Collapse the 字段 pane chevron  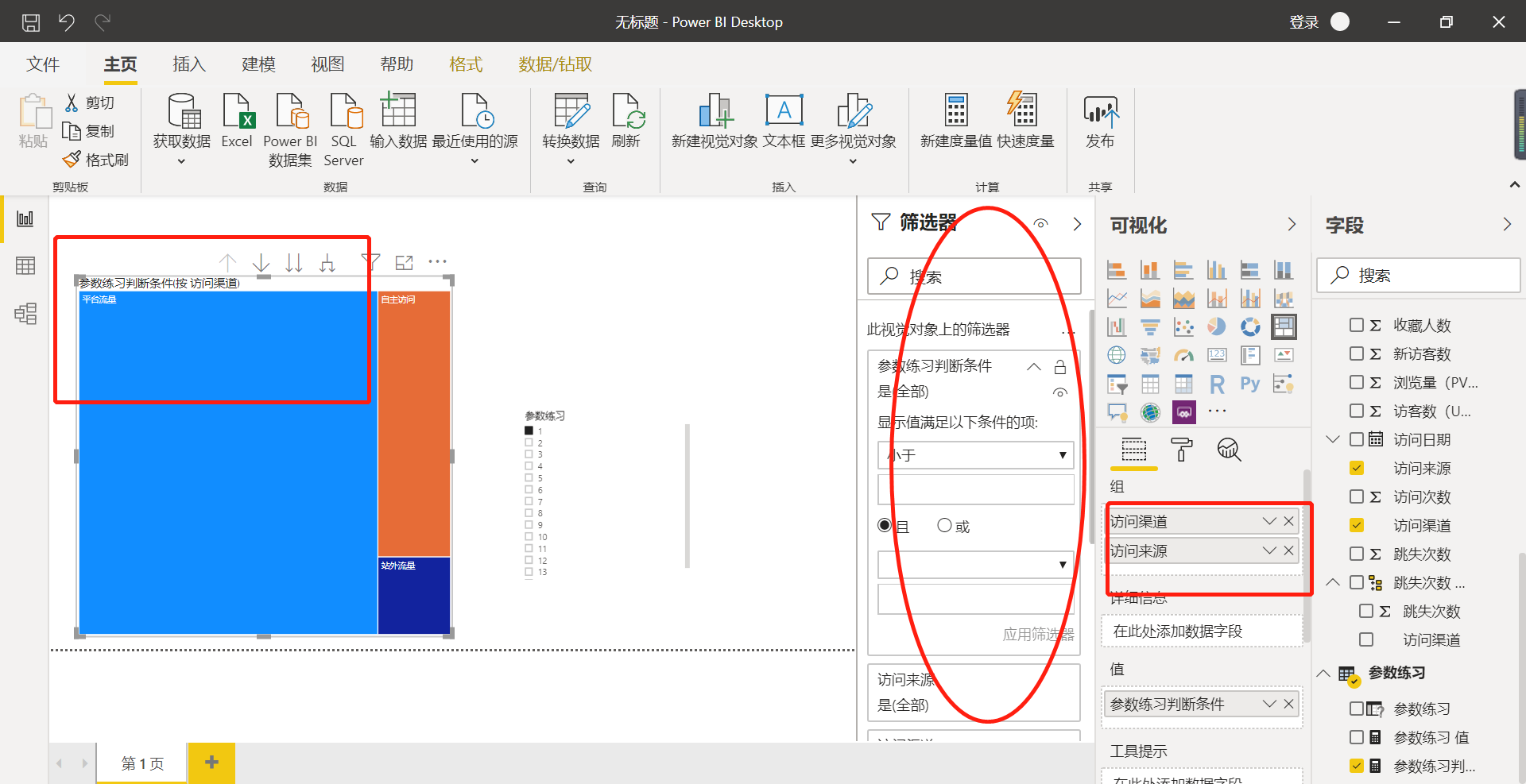[1506, 225]
